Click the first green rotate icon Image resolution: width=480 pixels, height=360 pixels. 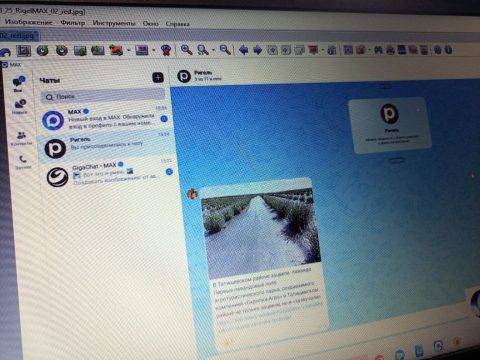tap(42, 51)
